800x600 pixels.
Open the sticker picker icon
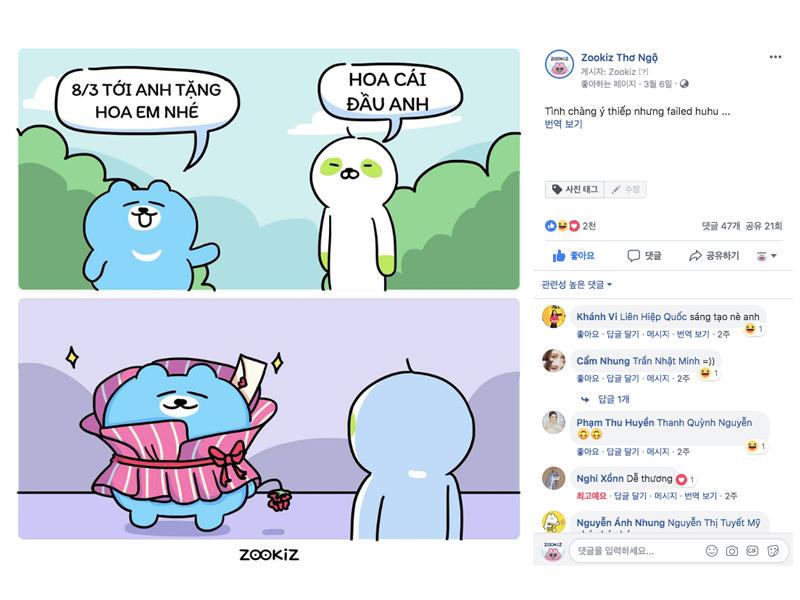[x=773, y=551]
